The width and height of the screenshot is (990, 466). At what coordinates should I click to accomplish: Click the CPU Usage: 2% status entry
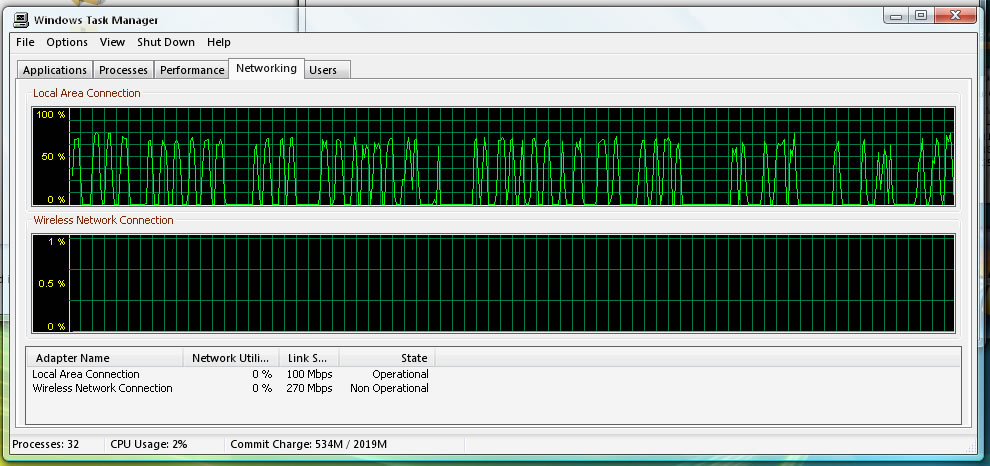(149, 445)
